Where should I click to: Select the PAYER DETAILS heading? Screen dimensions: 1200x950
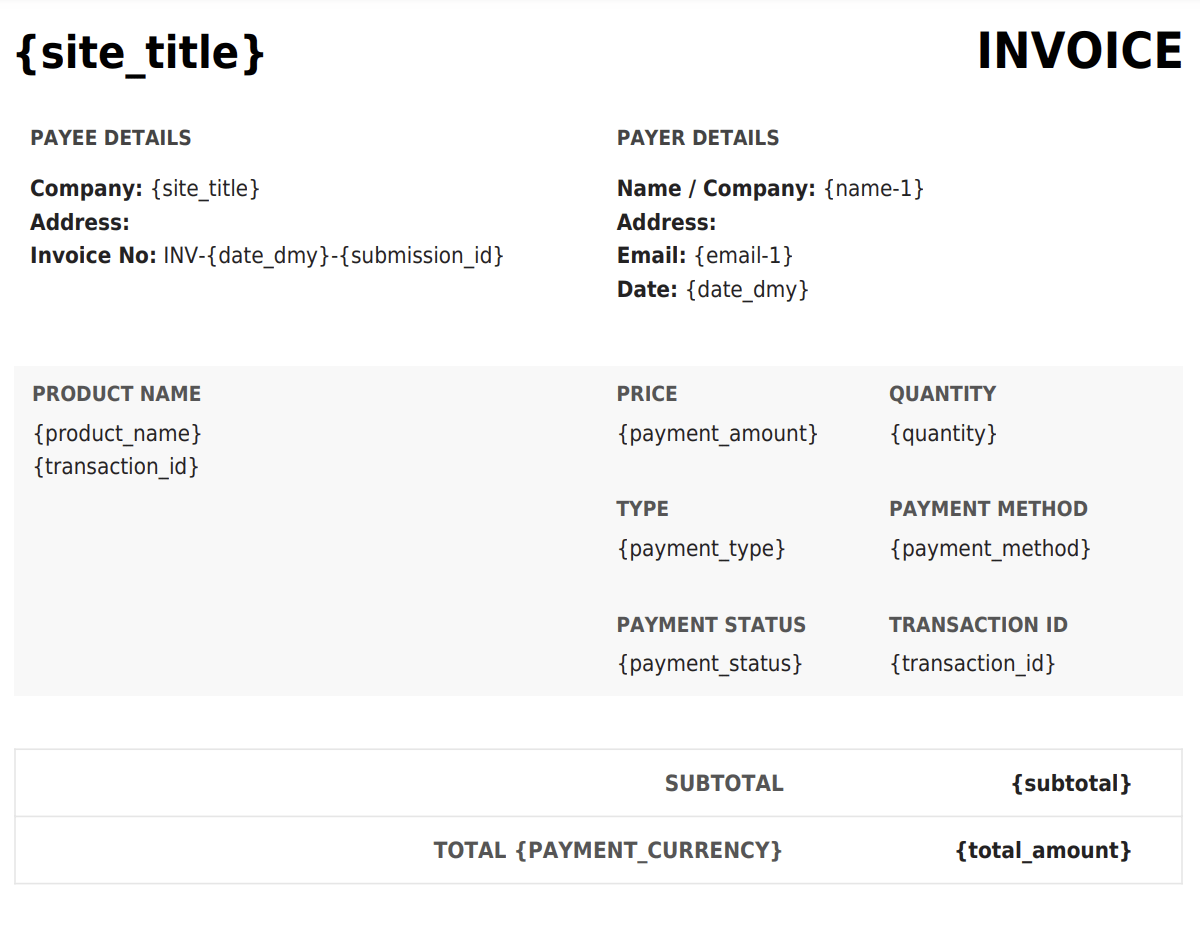point(698,138)
